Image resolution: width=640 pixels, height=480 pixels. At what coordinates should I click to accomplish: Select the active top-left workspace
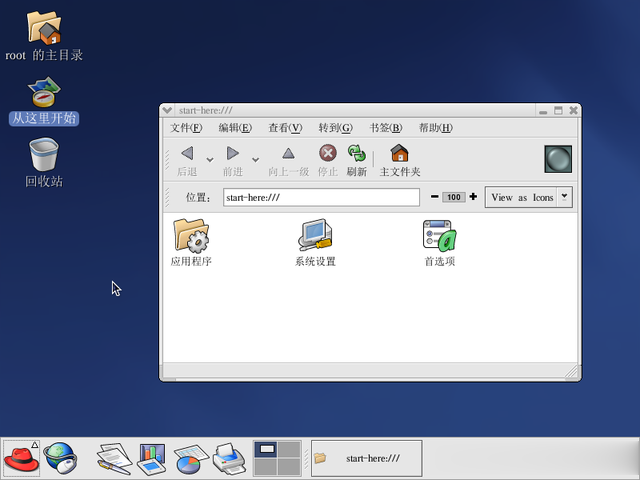click(x=265, y=449)
